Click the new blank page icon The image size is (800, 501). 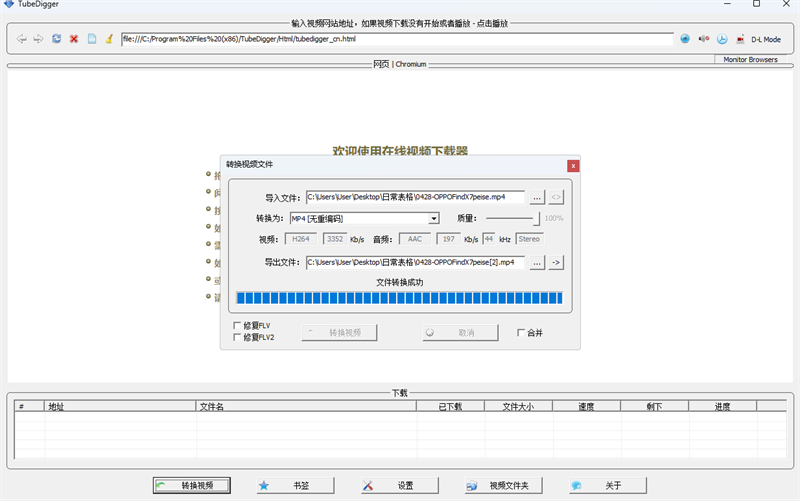[x=91, y=39]
